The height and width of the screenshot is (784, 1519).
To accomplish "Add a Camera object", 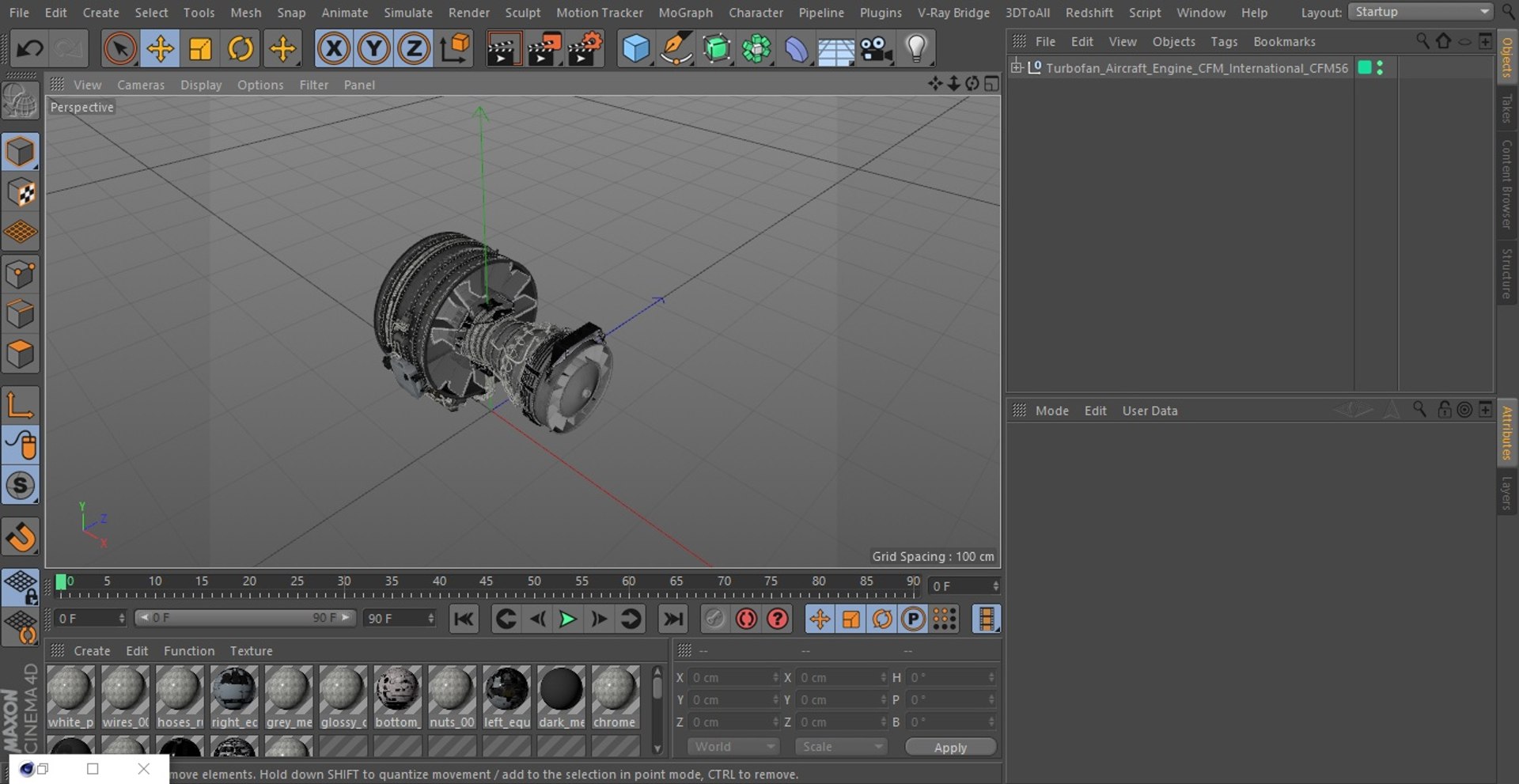I will pos(877,49).
